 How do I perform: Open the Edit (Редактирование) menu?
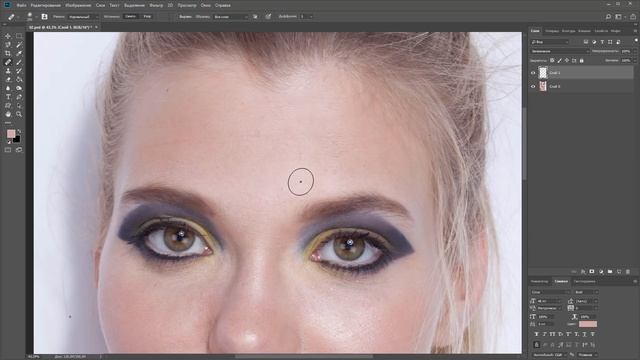tap(46, 5)
